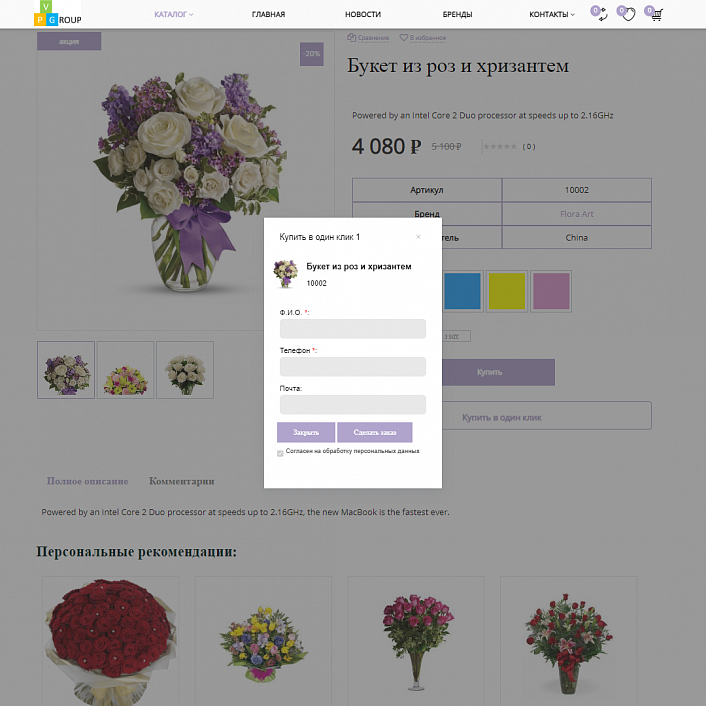Click the -20% discount badge
706x706 pixels.
pos(312,54)
